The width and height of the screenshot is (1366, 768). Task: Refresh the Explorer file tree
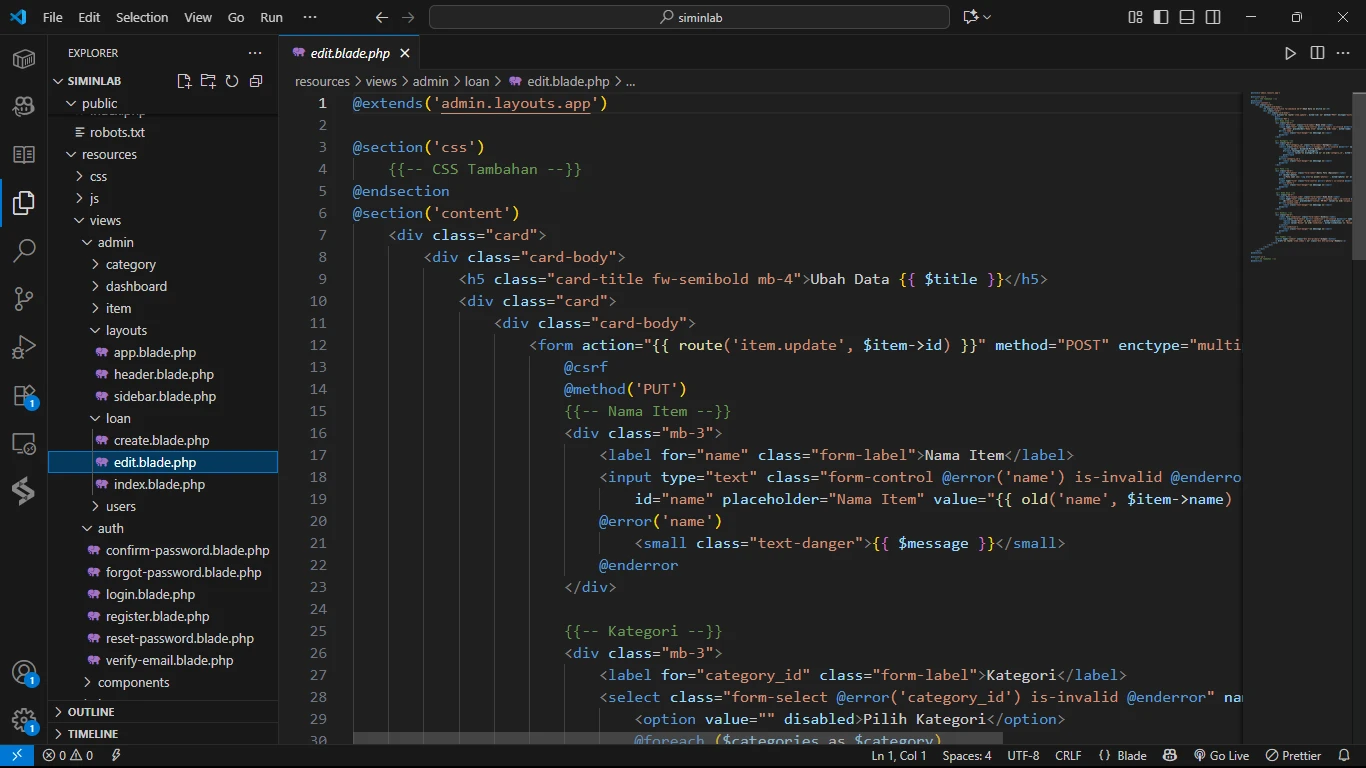[x=232, y=81]
